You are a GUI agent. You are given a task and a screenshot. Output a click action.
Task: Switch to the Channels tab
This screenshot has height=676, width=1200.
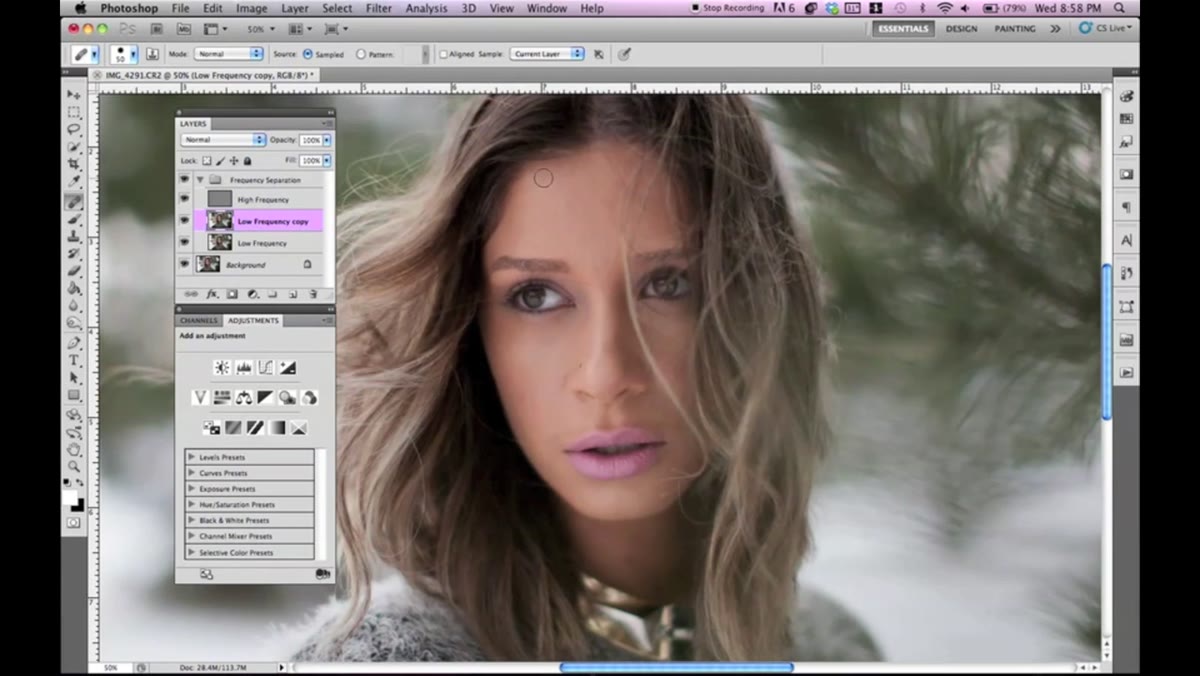199,320
